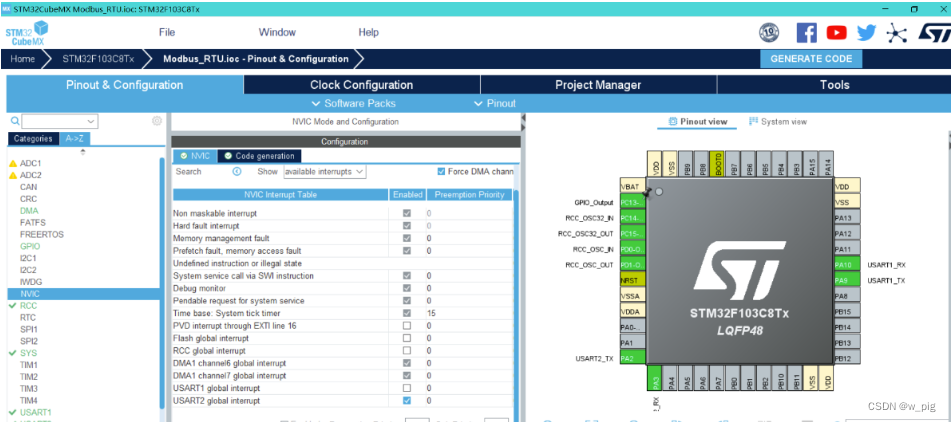Click the search magnifier icon in sidebar
951x422 pixels.
(x=15, y=121)
